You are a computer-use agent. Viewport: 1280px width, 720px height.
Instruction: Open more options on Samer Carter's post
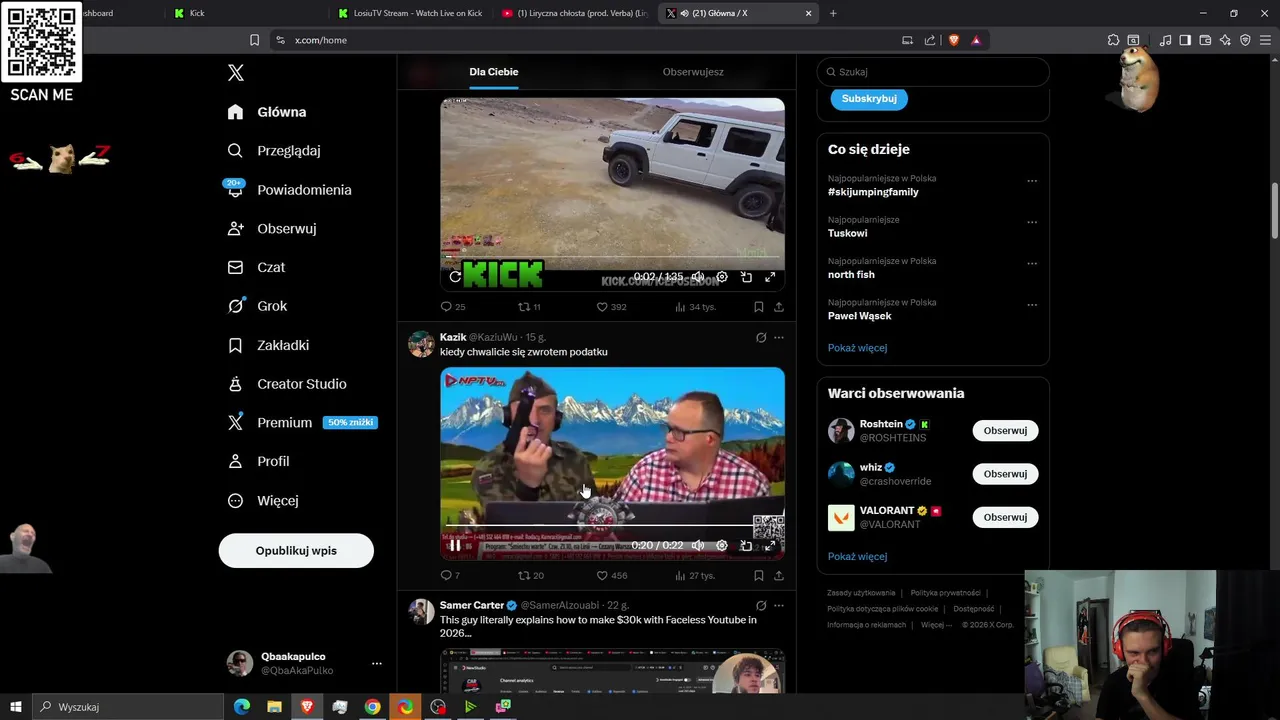point(779,606)
